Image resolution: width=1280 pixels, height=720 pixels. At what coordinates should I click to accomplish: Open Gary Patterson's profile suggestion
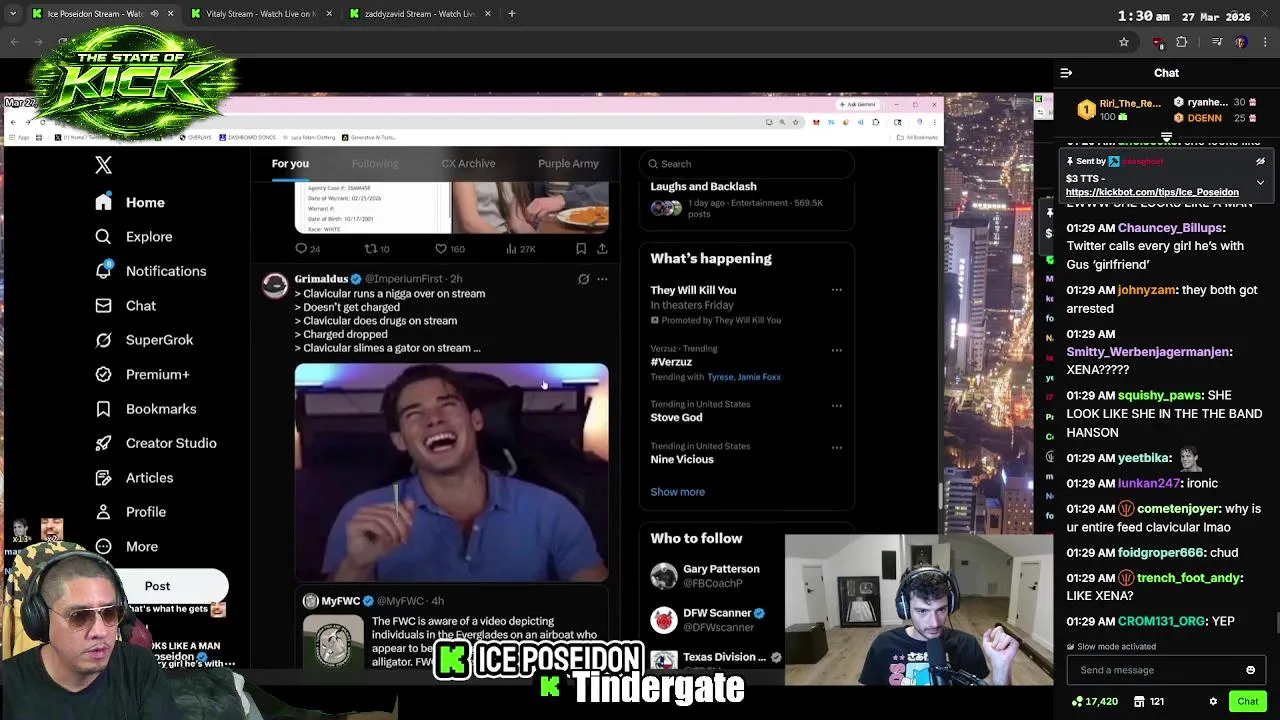[x=747, y=576]
